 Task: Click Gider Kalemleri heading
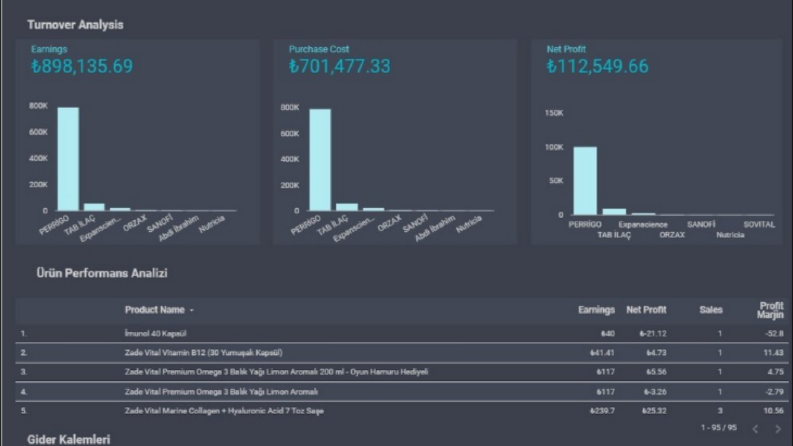[69, 439]
